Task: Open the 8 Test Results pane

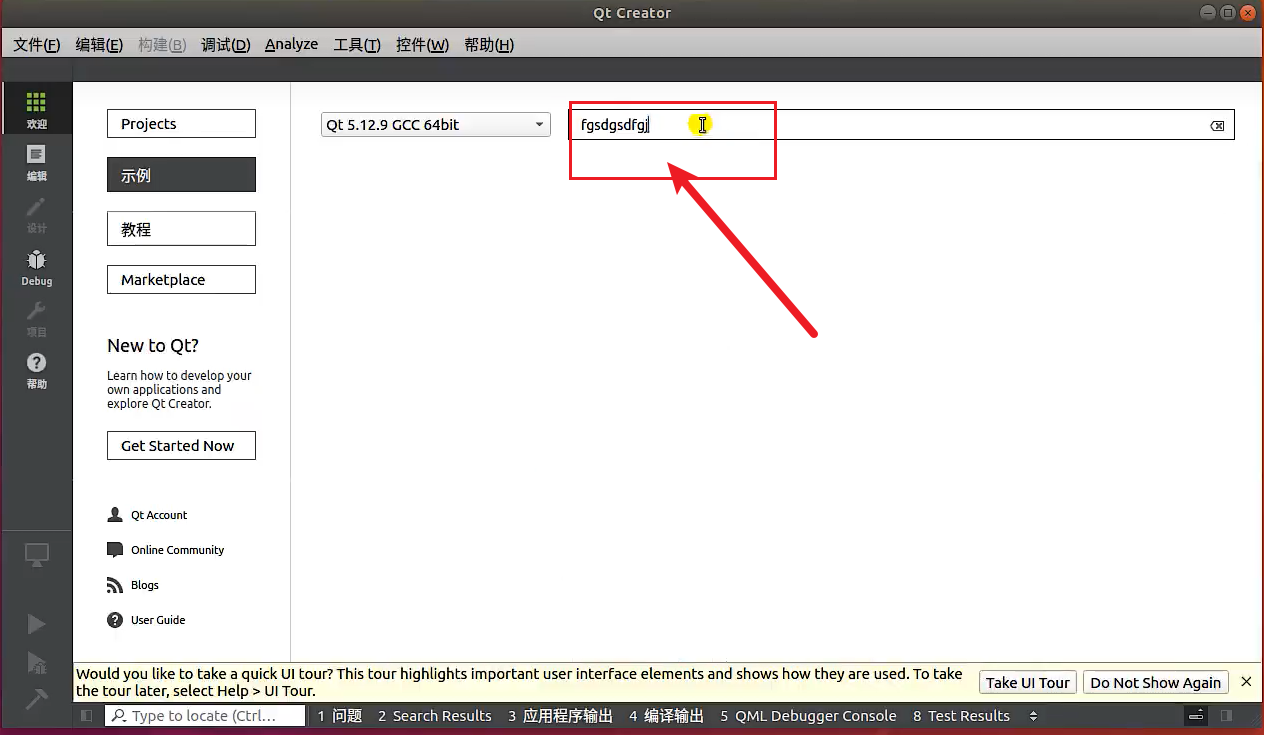Action: coord(961,716)
